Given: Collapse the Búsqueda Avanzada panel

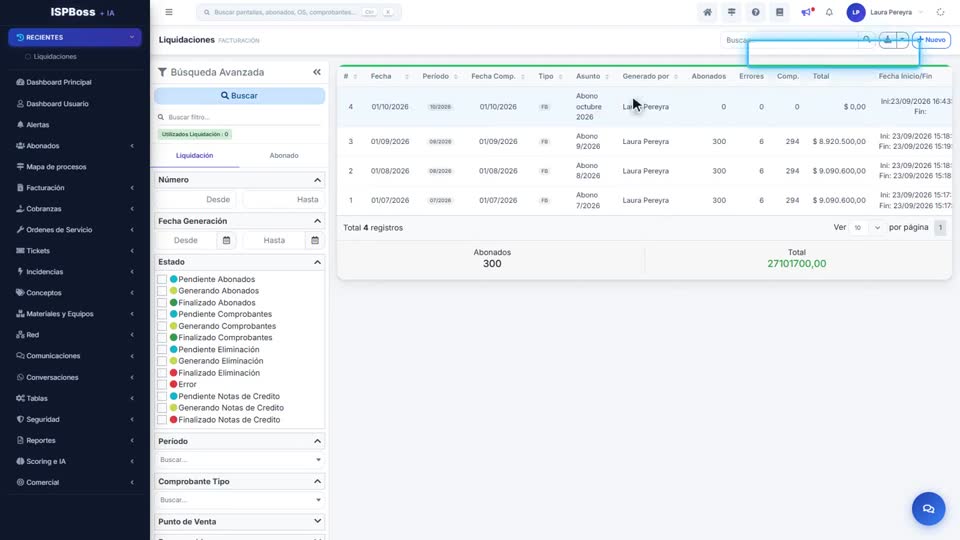Looking at the screenshot, I should (317, 72).
